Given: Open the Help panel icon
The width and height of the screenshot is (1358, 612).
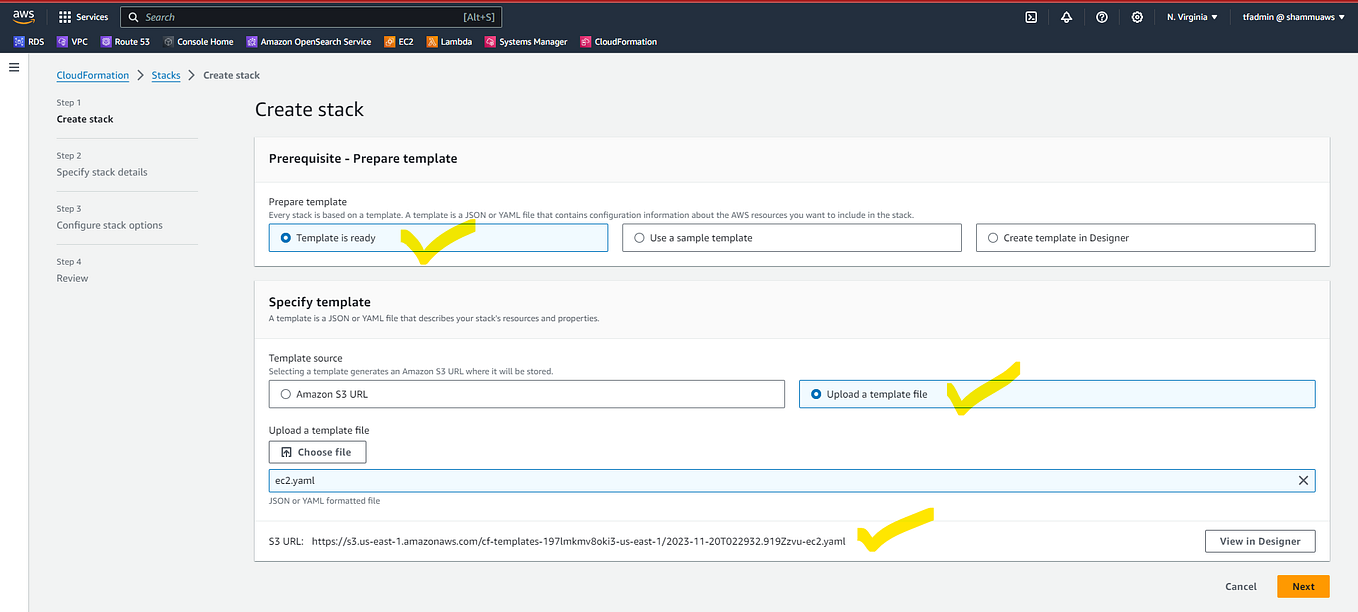Looking at the screenshot, I should [x=1101, y=17].
